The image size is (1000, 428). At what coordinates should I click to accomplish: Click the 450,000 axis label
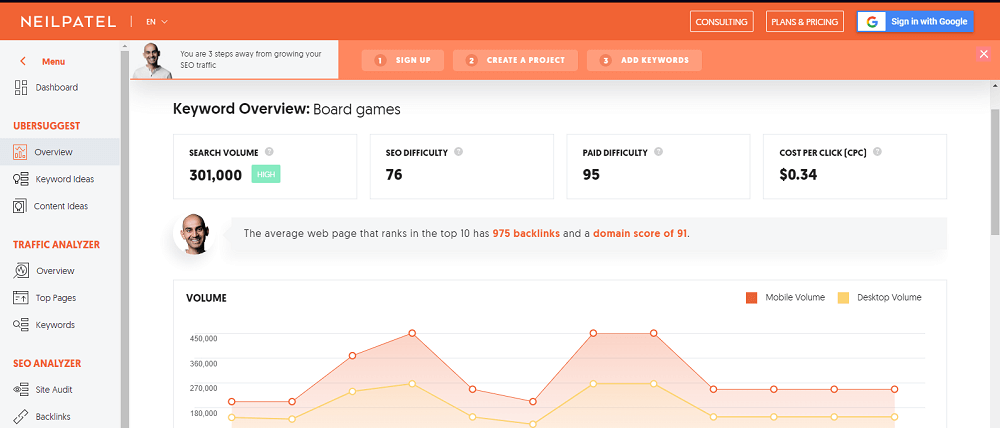tap(204, 338)
